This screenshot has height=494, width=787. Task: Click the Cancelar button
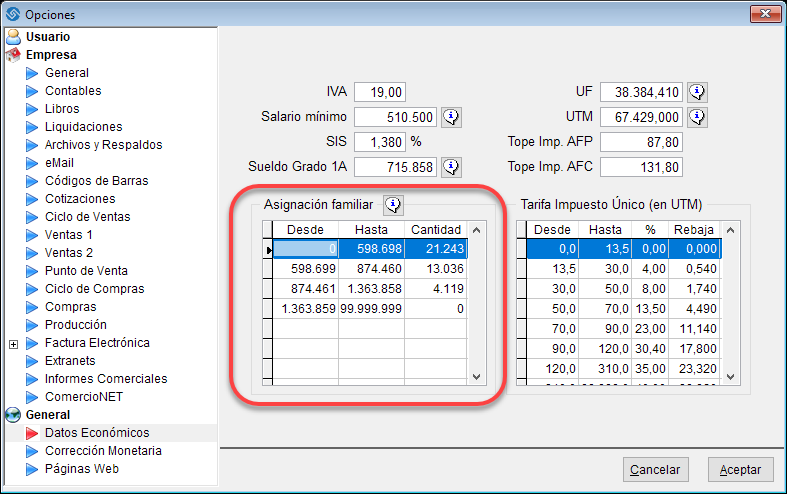655,469
